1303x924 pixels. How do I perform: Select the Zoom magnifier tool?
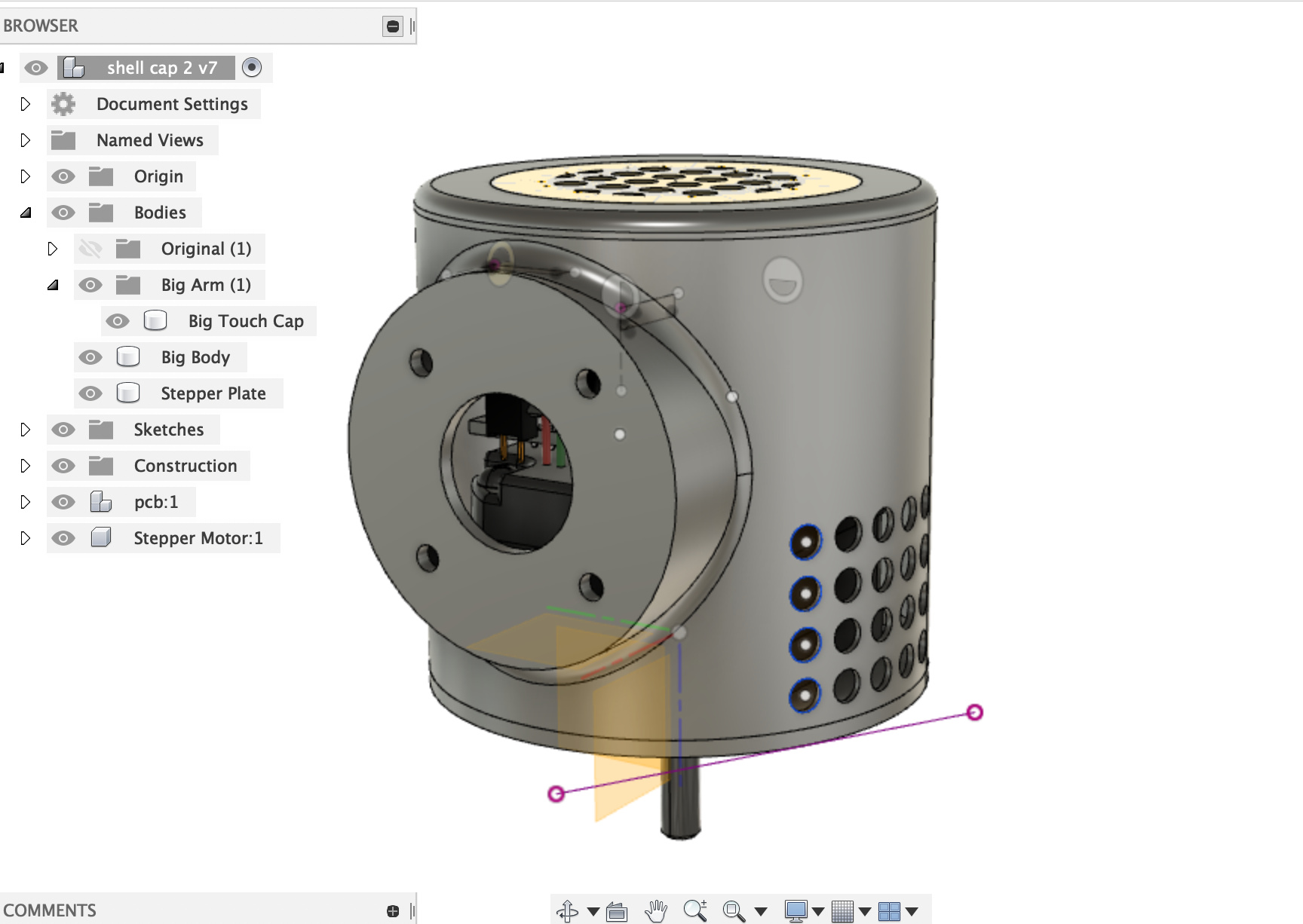(x=694, y=911)
